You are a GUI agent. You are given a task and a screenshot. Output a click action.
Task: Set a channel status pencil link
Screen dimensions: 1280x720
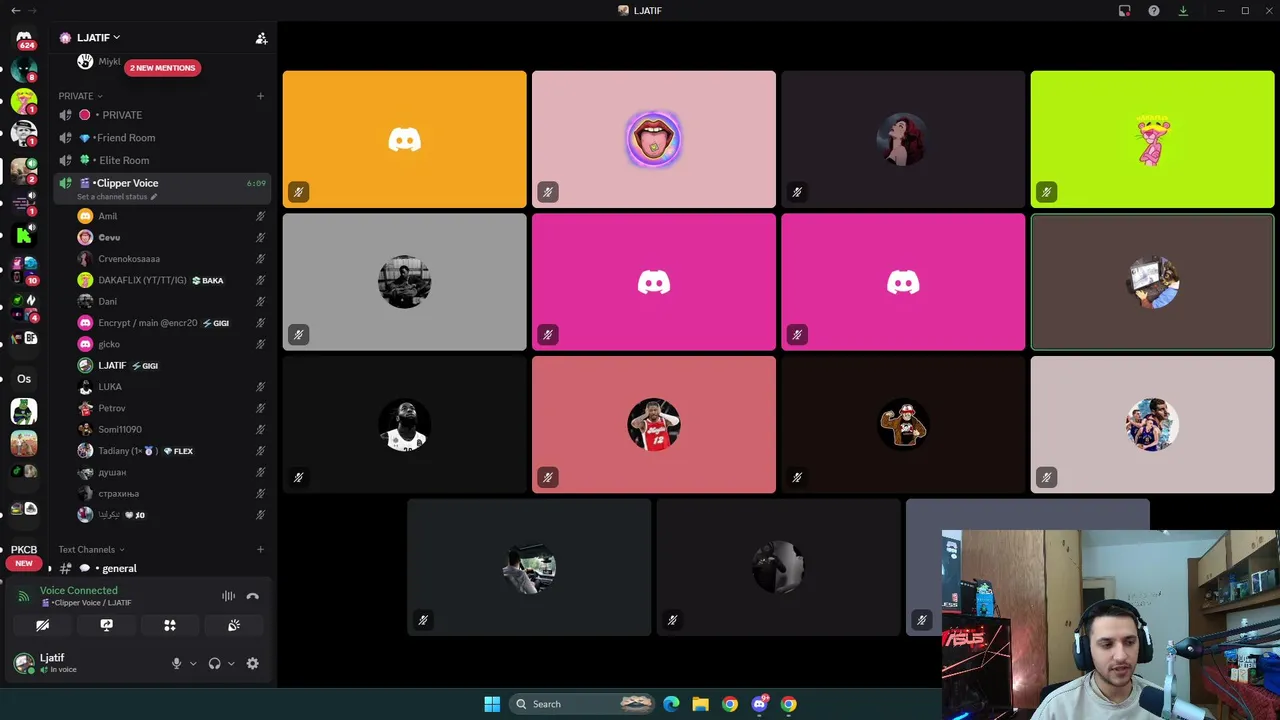point(117,197)
